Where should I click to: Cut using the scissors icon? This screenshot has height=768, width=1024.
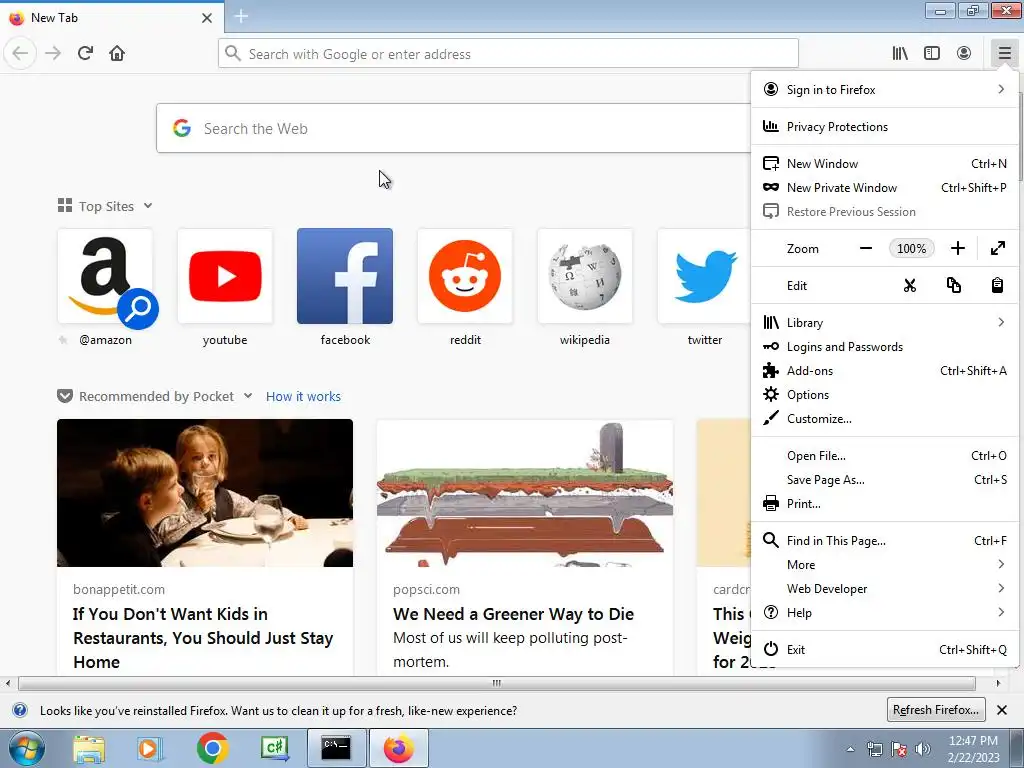910,285
